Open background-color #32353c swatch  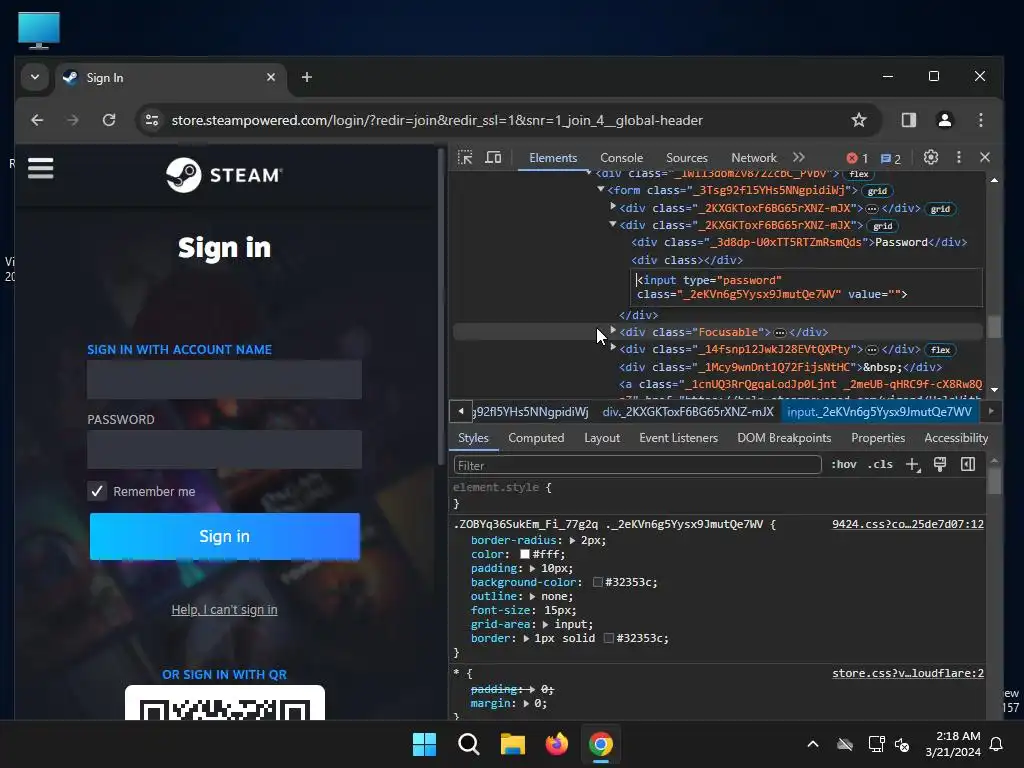pos(598,583)
